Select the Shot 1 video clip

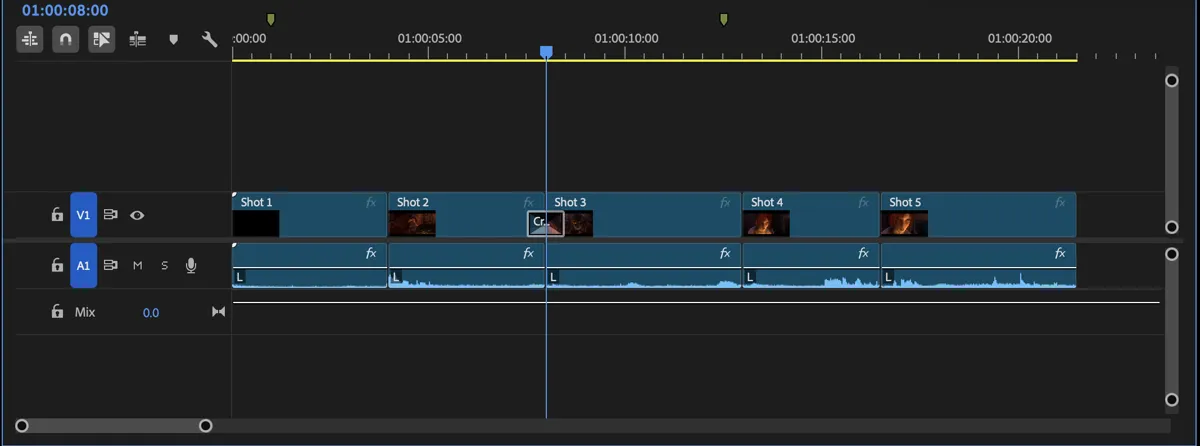[309, 215]
